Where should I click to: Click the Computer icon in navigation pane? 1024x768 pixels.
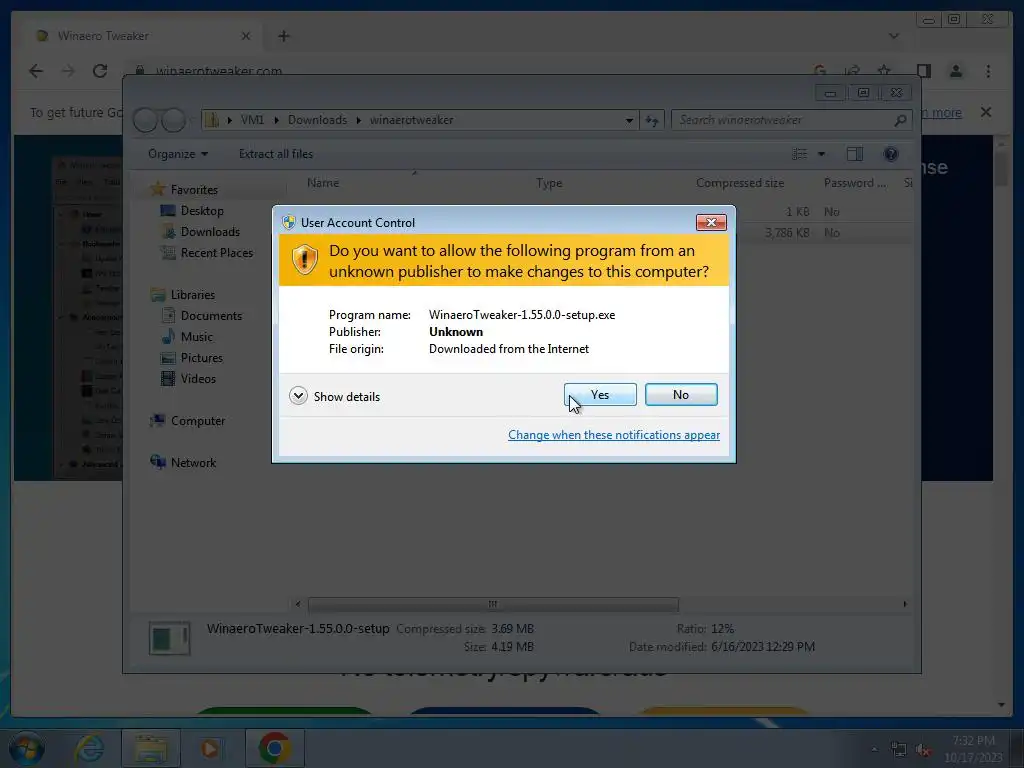pyautogui.click(x=157, y=421)
